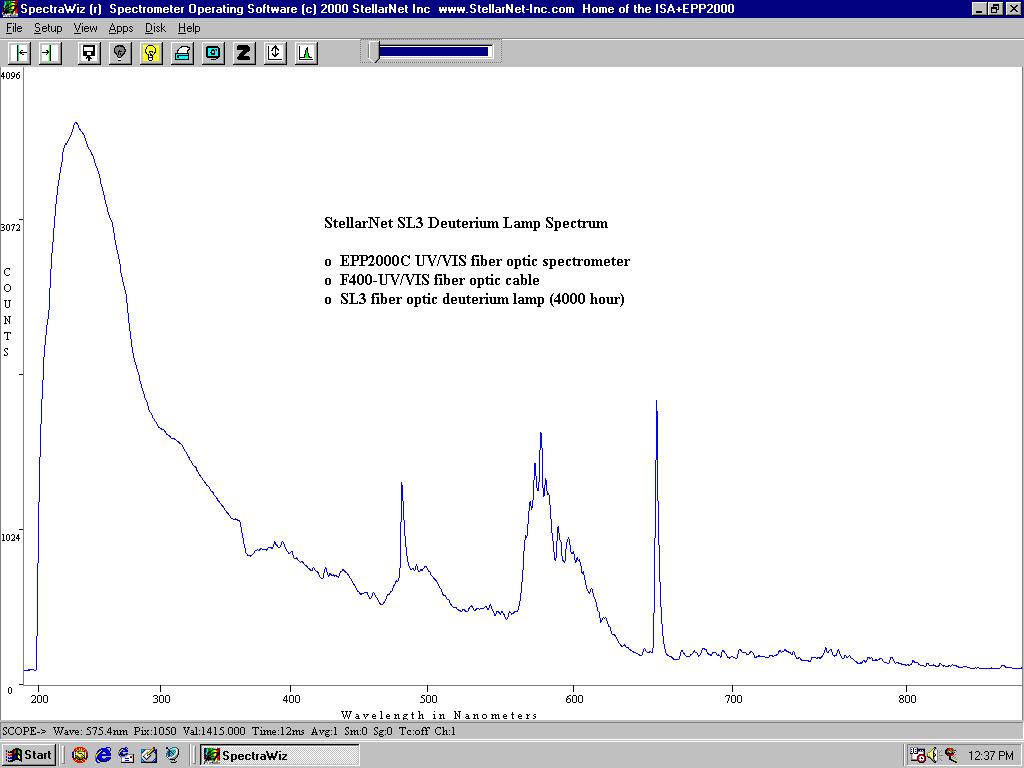This screenshot has height=768, width=1024.
Task: Click the SpectraWiz title bar app icon
Action: pos(10,9)
